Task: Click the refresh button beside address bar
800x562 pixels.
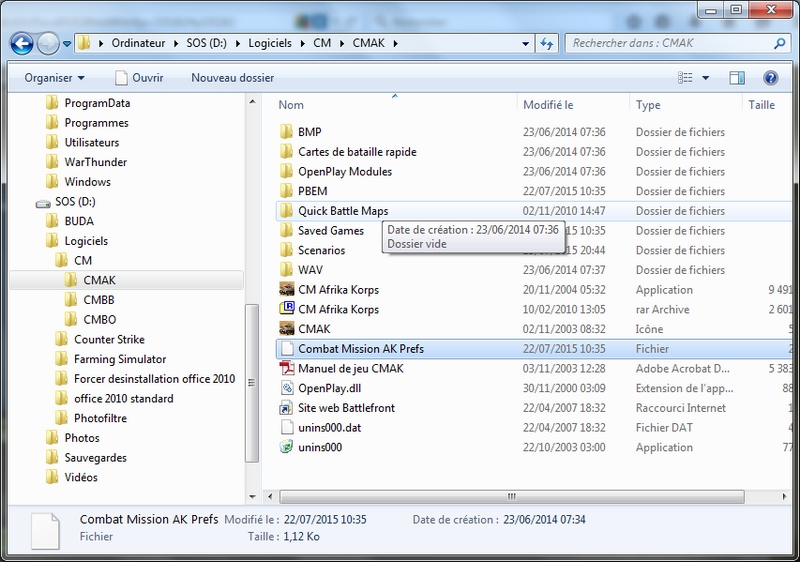Action: point(547,44)
